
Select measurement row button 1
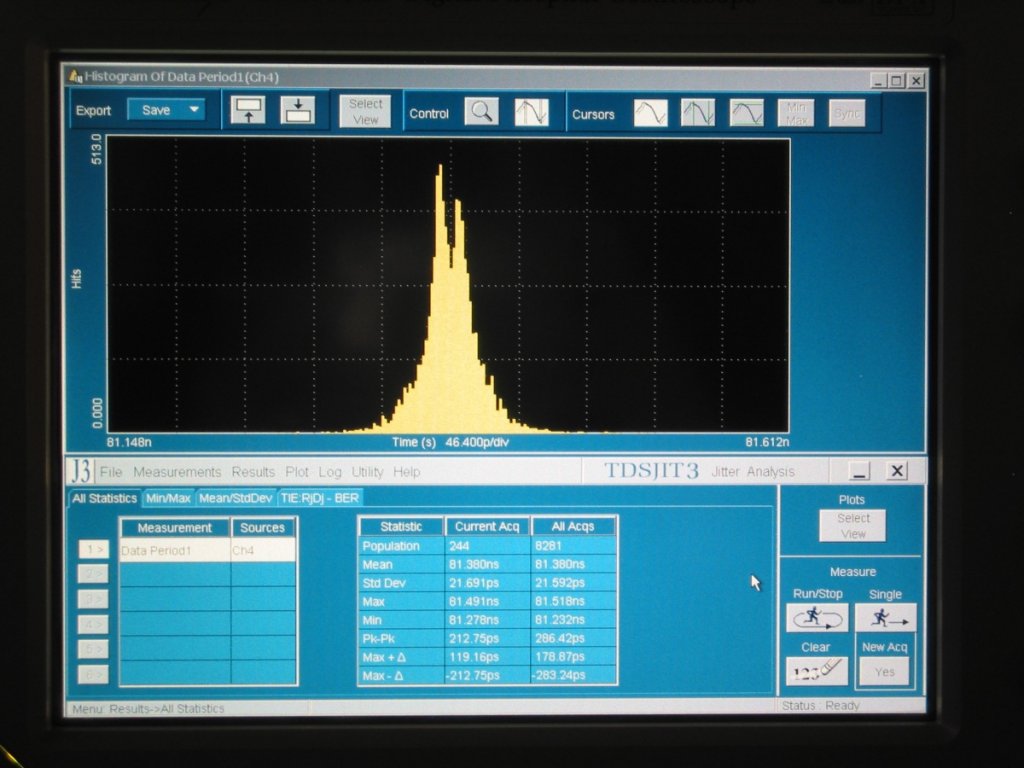93,549
